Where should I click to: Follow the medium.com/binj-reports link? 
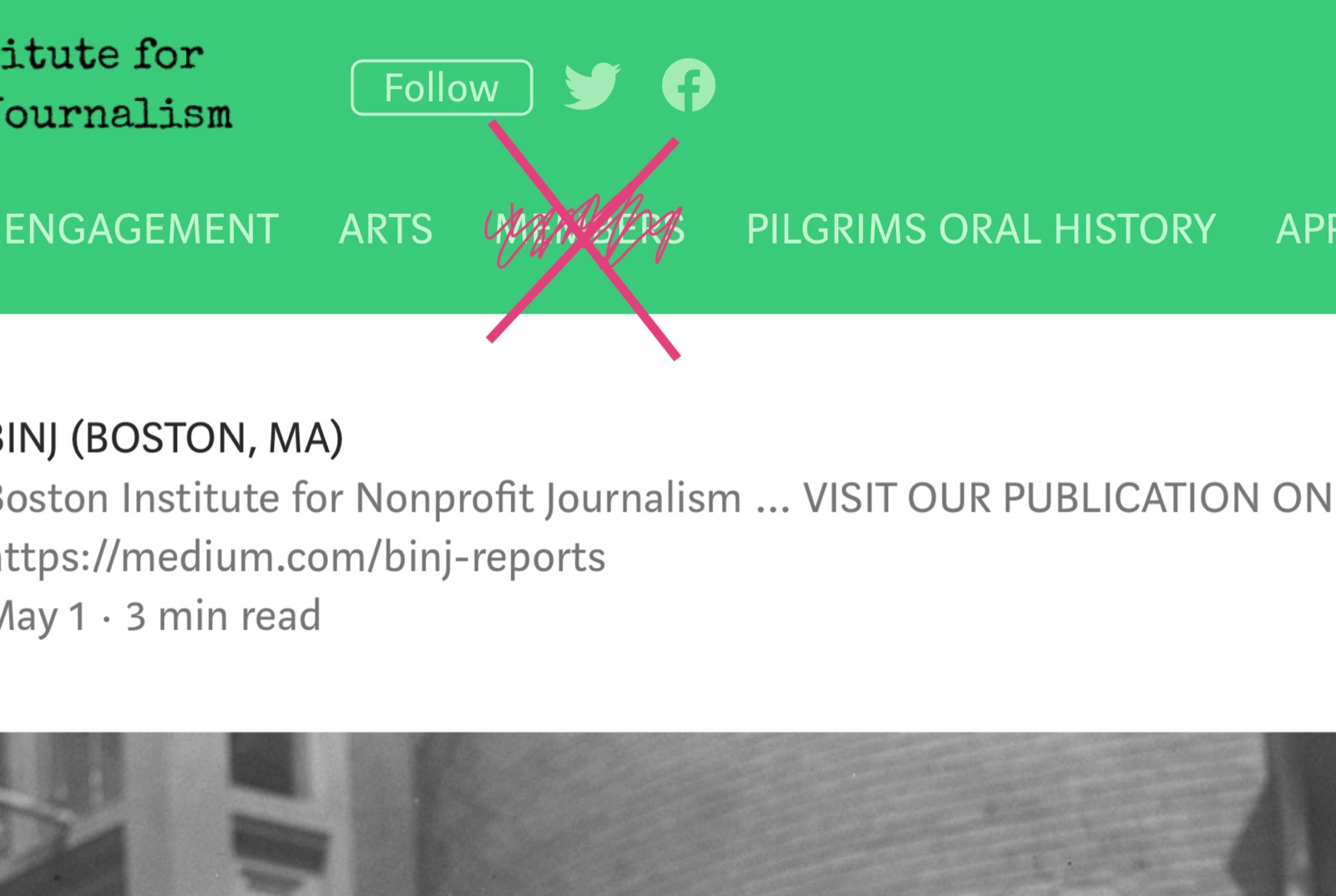[302, 557]
